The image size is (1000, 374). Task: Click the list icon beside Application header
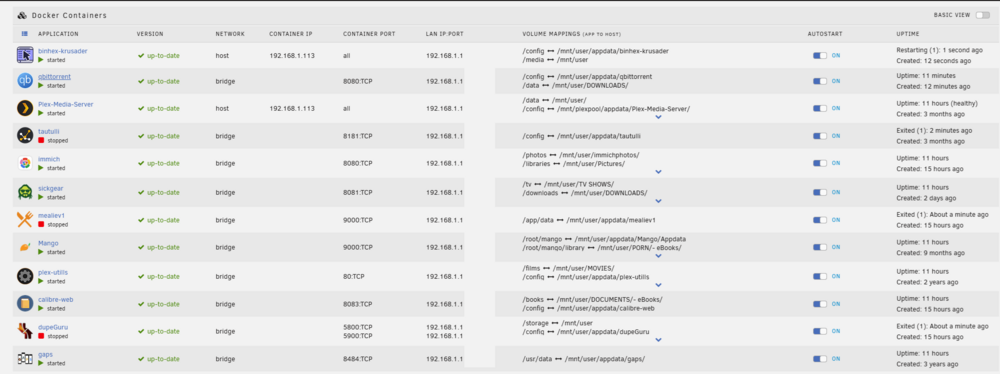[25, 34]
